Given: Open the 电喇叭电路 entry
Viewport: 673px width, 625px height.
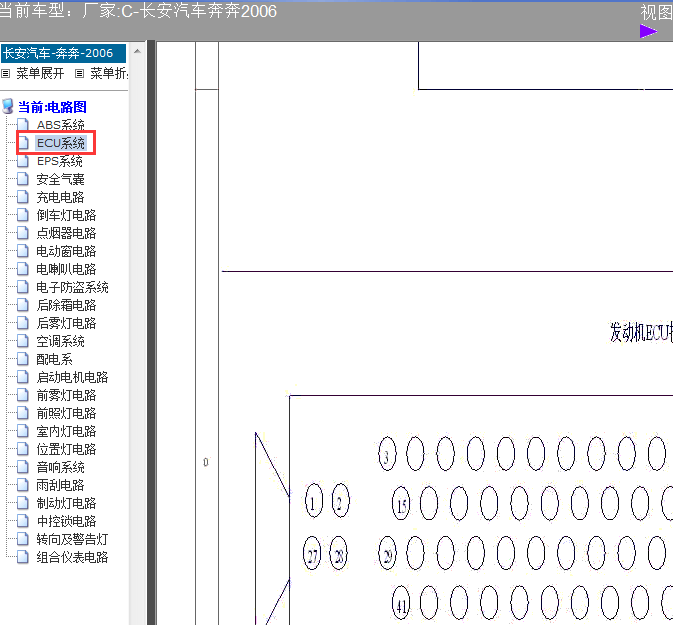Looking at the screenshot, I should tap(67, 269).
